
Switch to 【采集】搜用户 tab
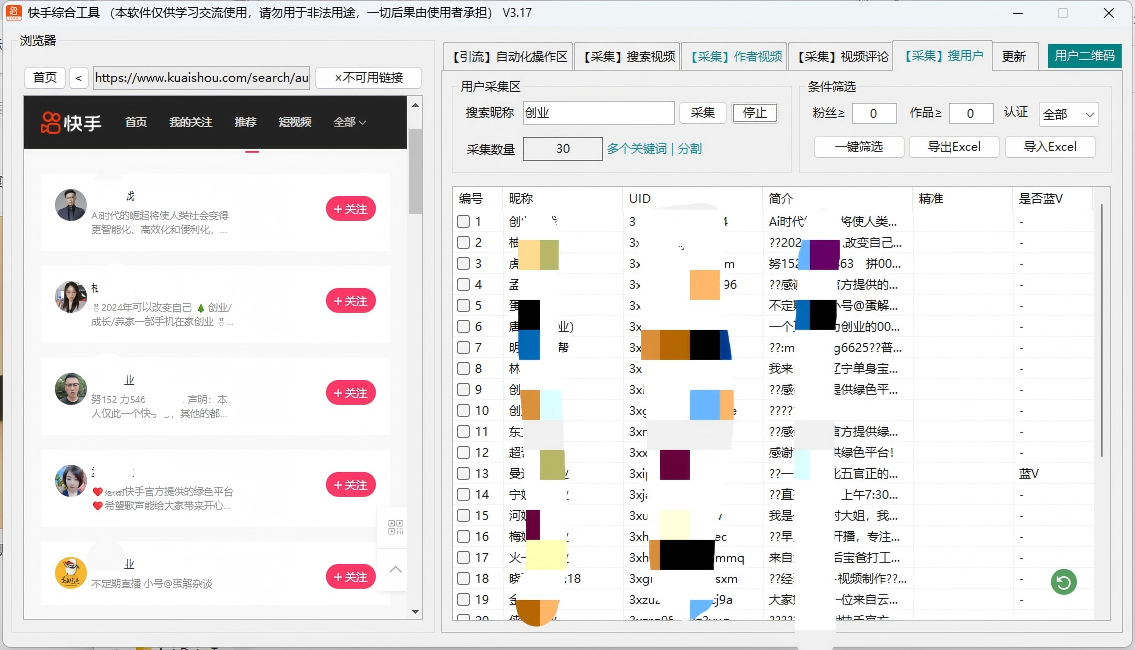pos(943,56)
